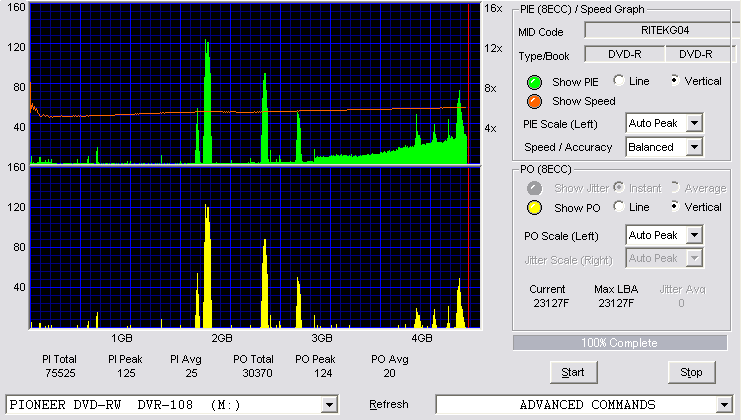Toggle the grey Show Jitter indicator
This screenshot has height=420, width=742.
point(534,188)
